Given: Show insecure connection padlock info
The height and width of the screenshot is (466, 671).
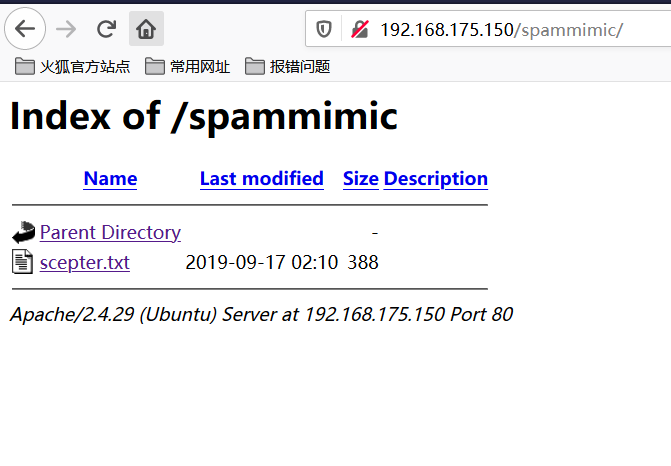Looking at the screenshot, I should point(360,29).
